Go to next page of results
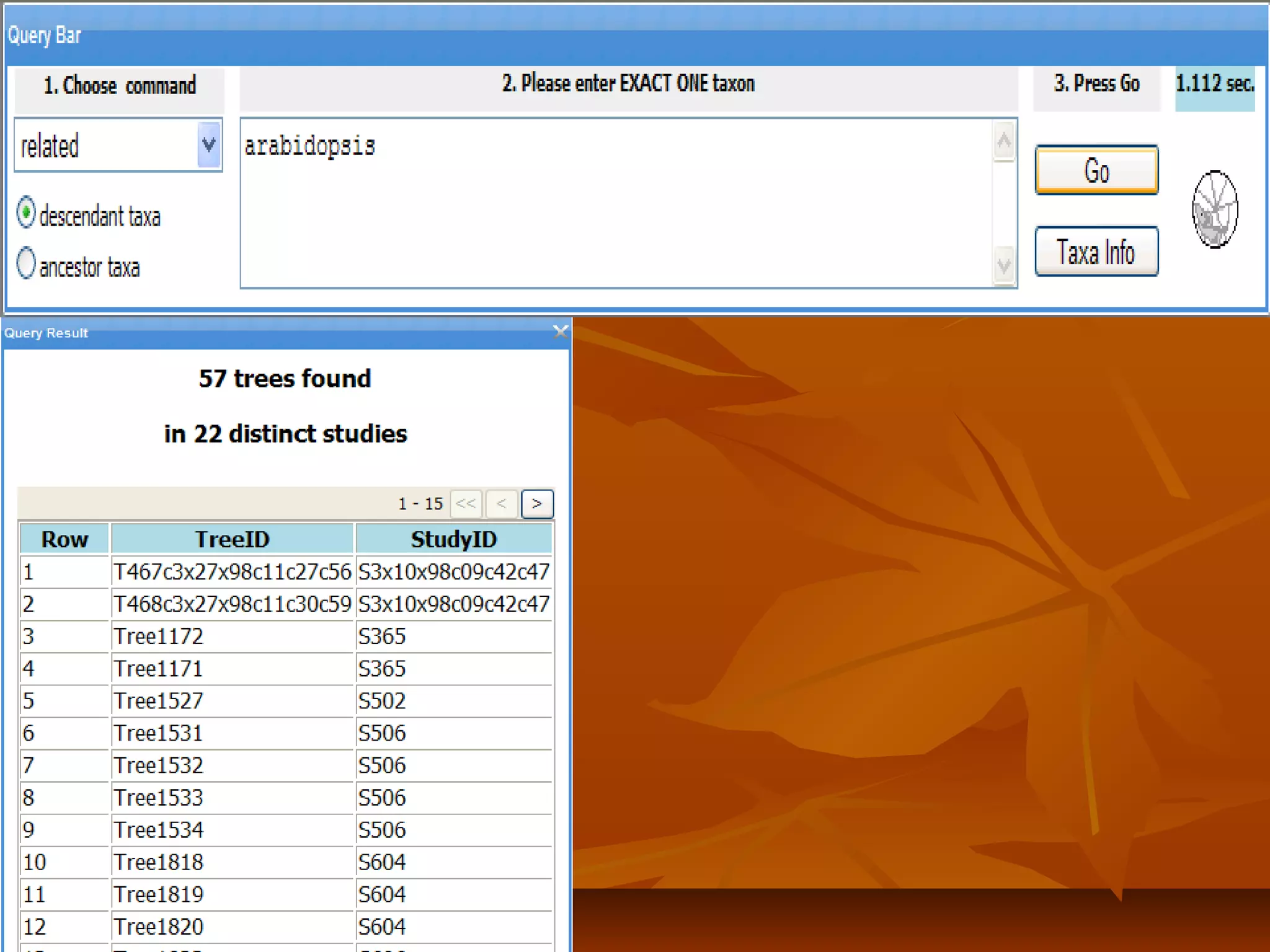The width and height of the screenshot is (1270, 952). pos(536,503)
